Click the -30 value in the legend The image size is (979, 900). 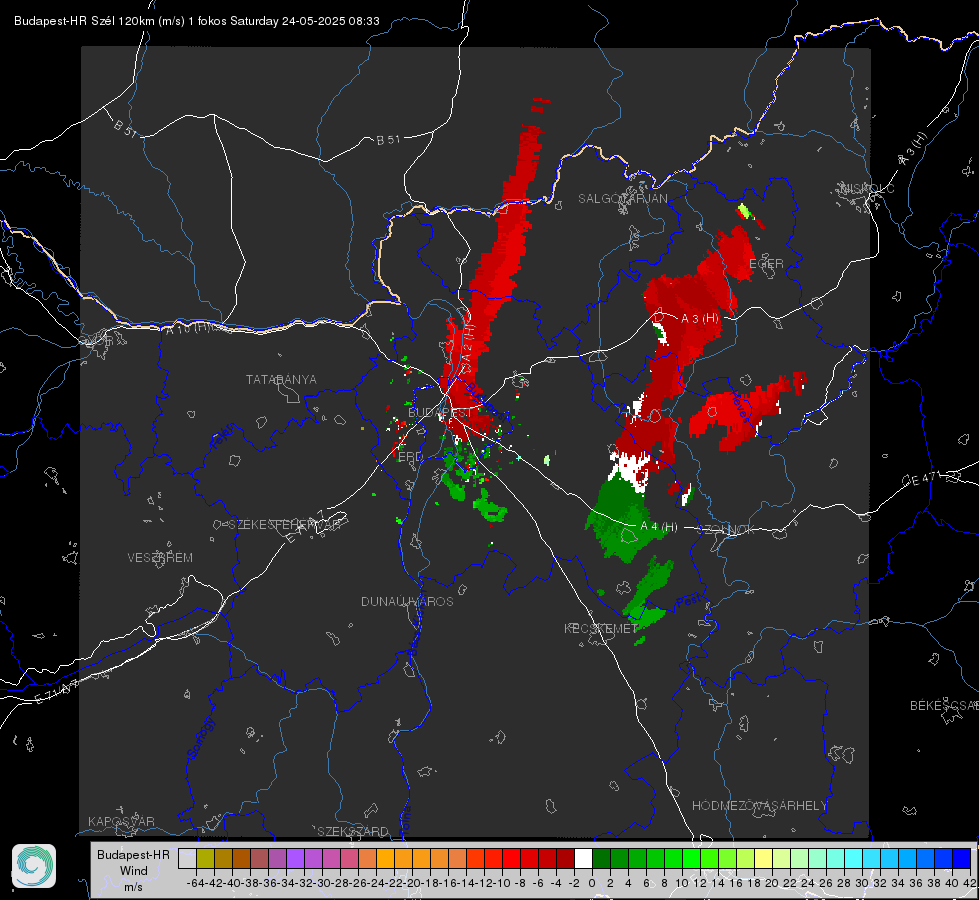click(322, 883)
